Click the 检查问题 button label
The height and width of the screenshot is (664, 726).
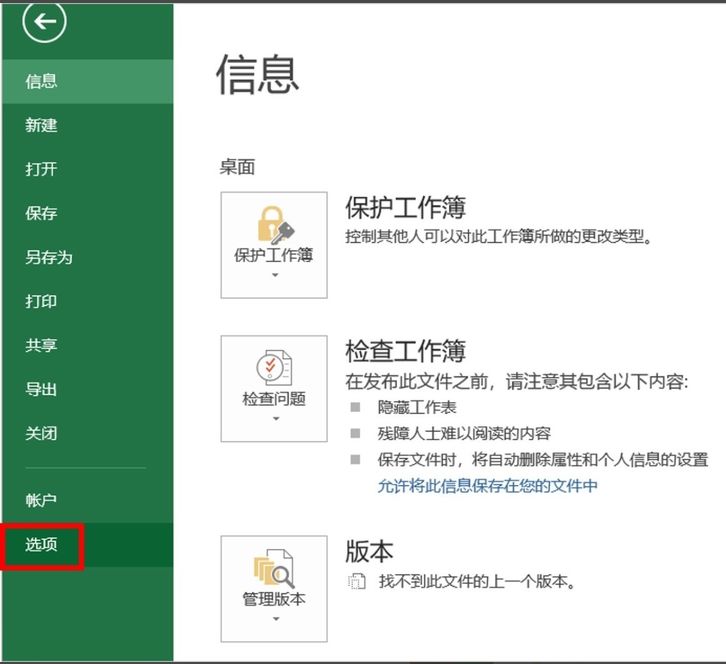coord(274,399)
